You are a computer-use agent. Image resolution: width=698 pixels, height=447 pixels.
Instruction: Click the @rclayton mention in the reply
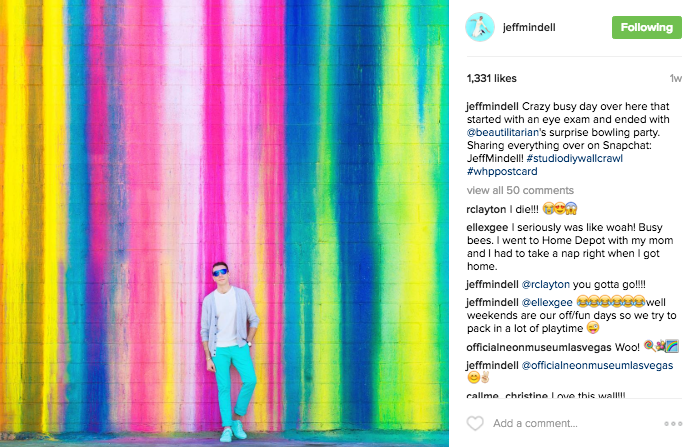tap(545, 284)
